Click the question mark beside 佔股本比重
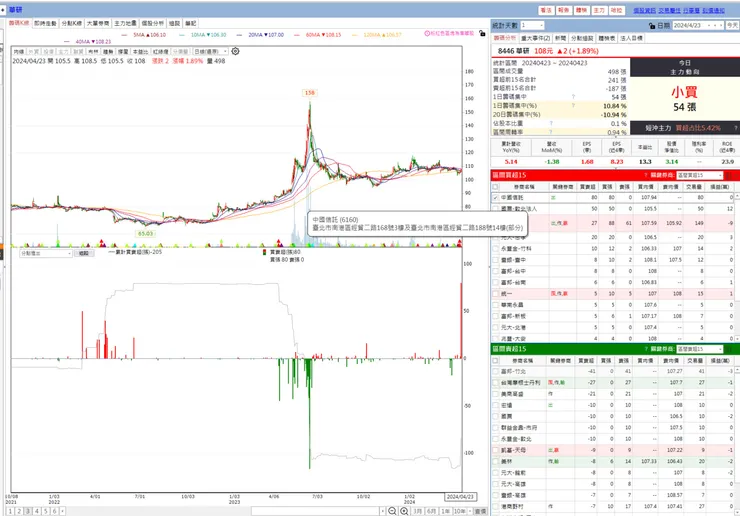The width and height of the screenshot is (740, 516). click(x=551, y=124)
